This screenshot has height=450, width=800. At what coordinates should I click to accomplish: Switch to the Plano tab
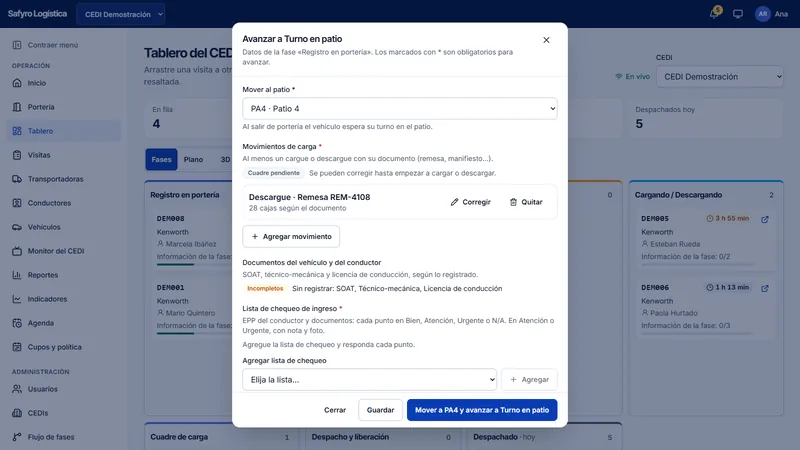coord(193,159)
